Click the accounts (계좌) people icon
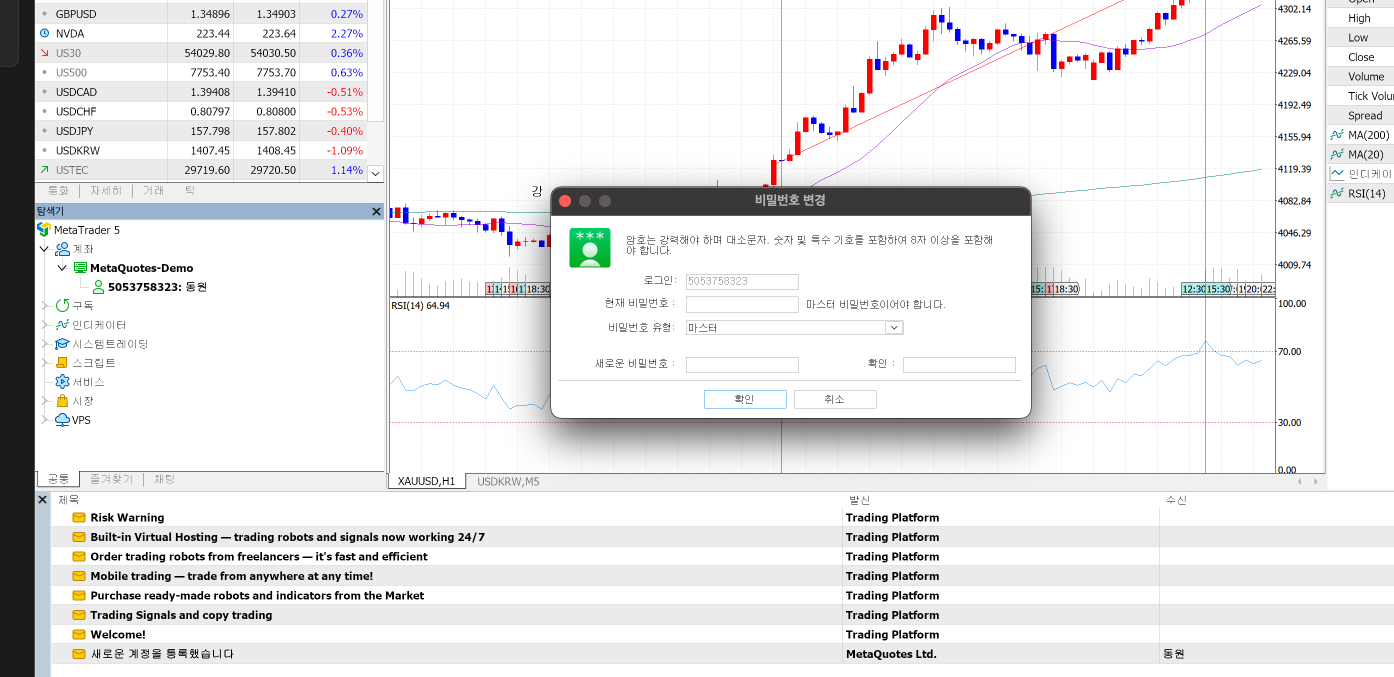1394x677 pixels. pos(62,249)
